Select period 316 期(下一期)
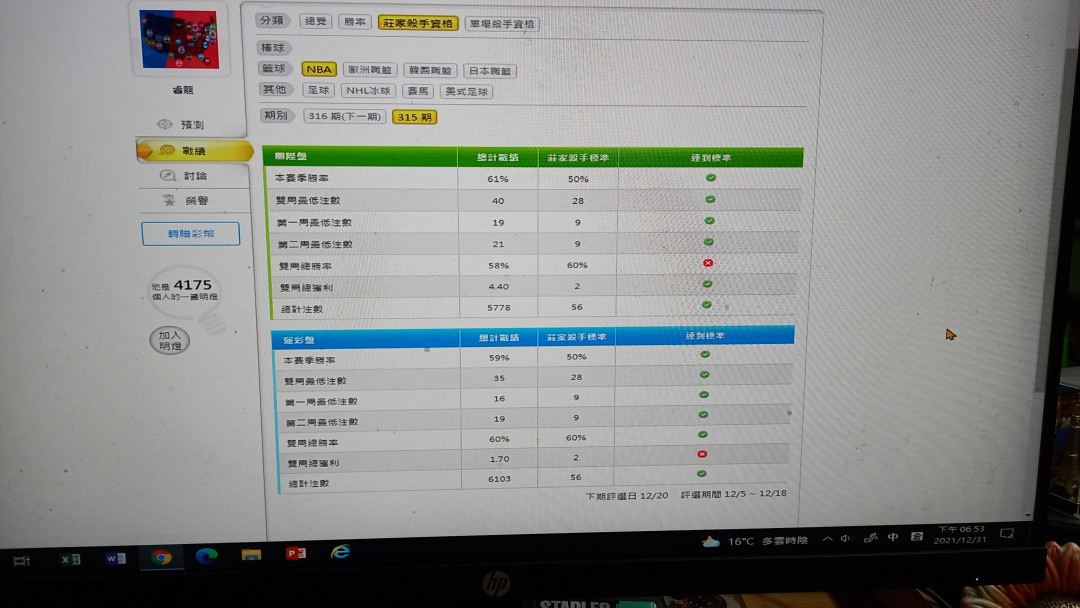1080x608 pixels. click(344, 116)
